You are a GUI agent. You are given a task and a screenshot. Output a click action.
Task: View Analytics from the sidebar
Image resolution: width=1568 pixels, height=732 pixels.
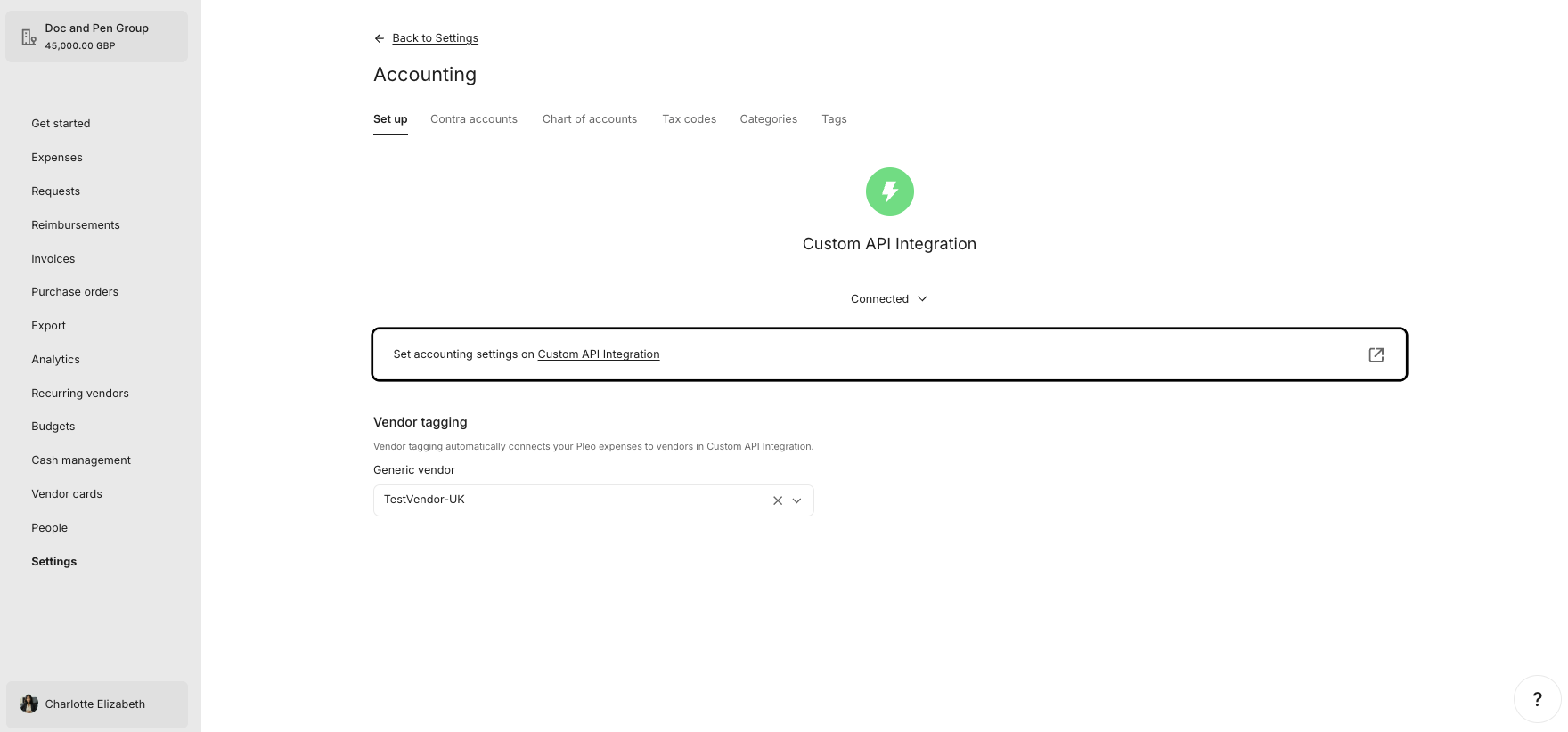55,360
